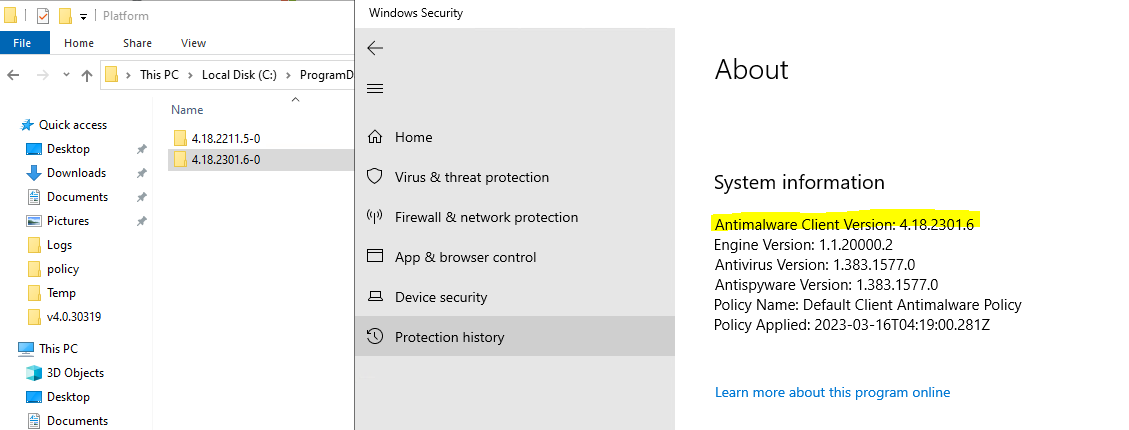Open Customize Quick Access Toolbar dropdown

(x=84, y=16)
